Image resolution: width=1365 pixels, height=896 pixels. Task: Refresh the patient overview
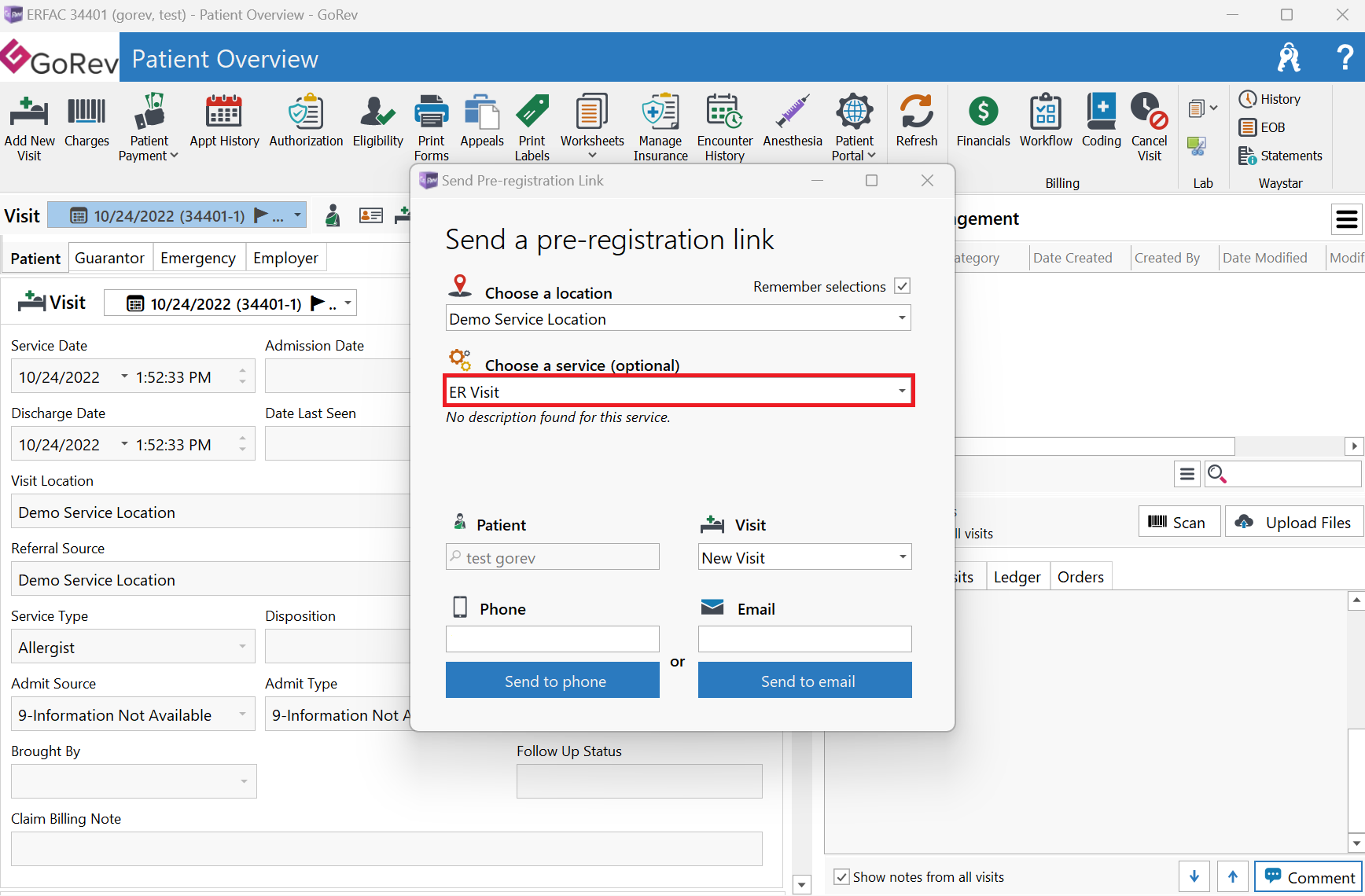tap(917, 121)
